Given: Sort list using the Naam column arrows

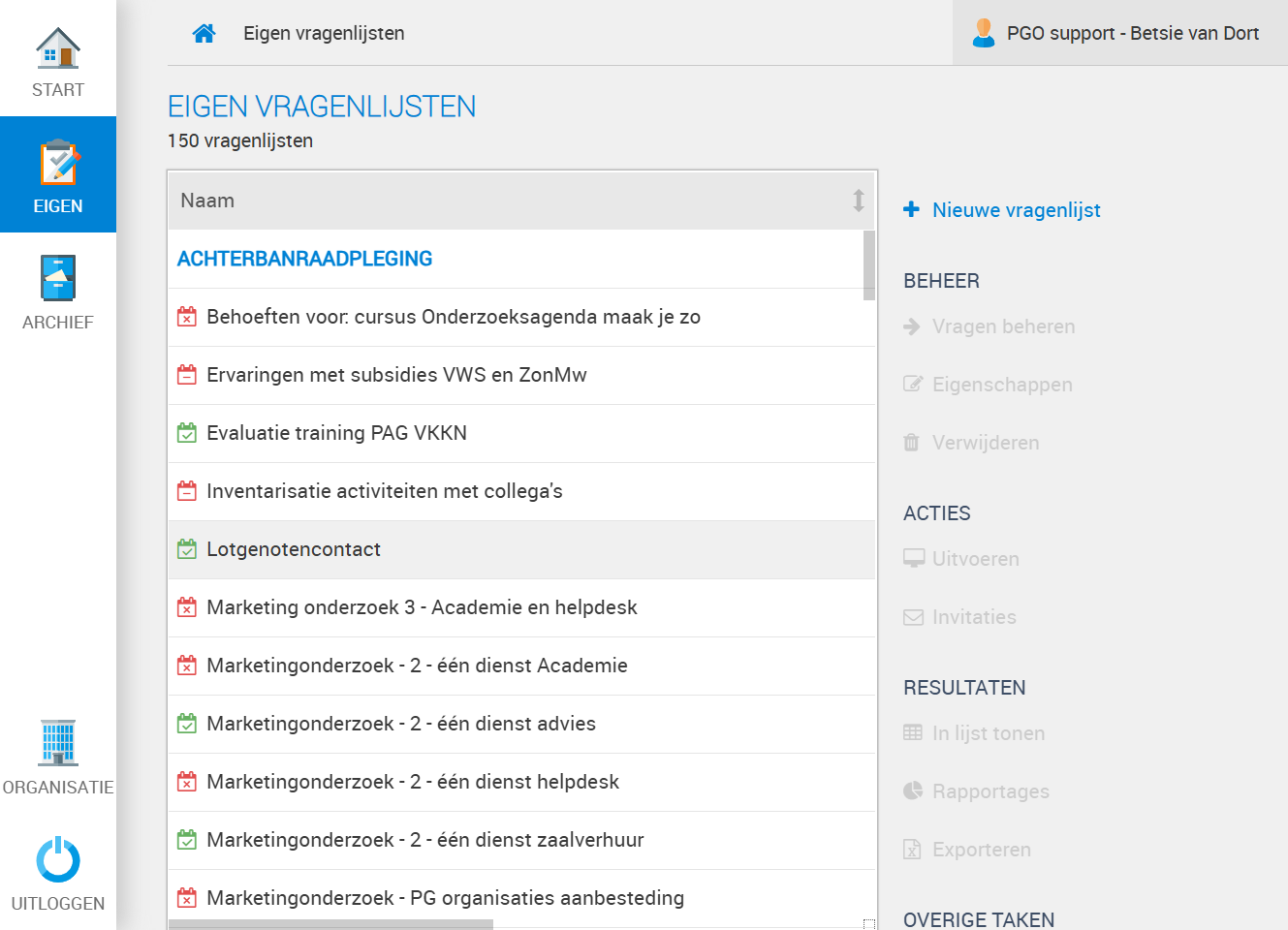Looking at the screenshot, I should click(858, 201).
